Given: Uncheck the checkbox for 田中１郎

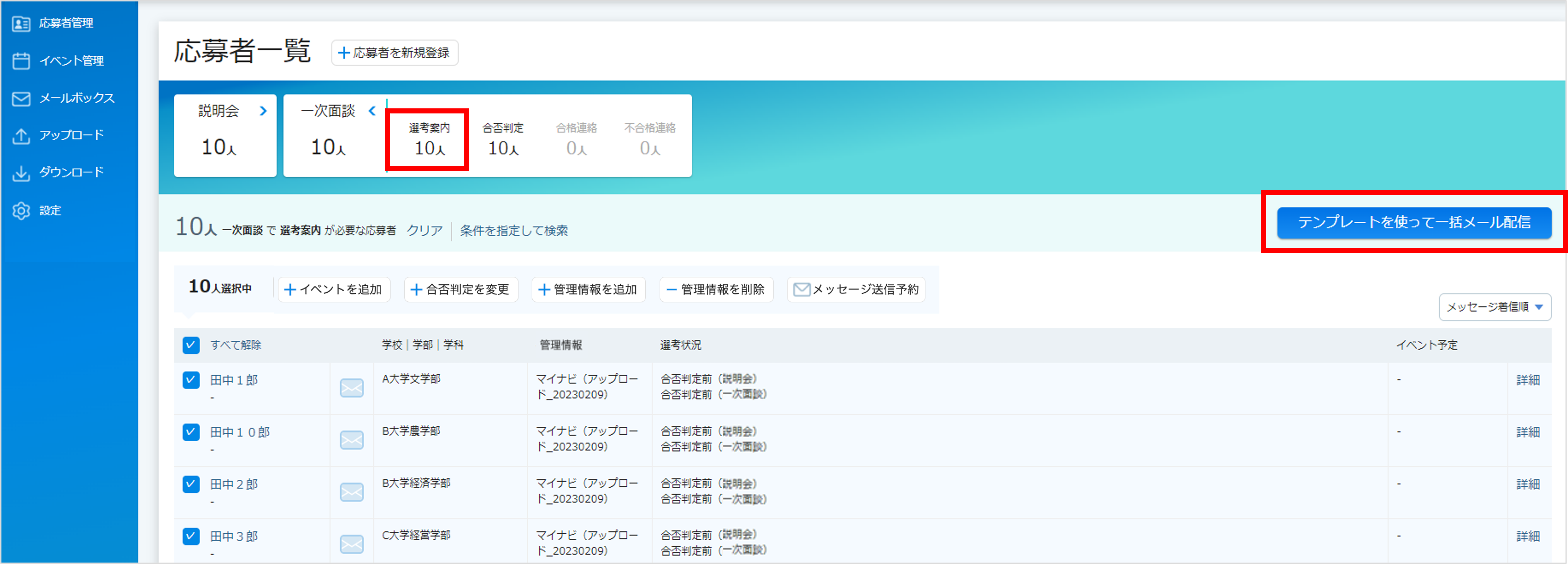Looking at the screenshot, I should 191,380.
